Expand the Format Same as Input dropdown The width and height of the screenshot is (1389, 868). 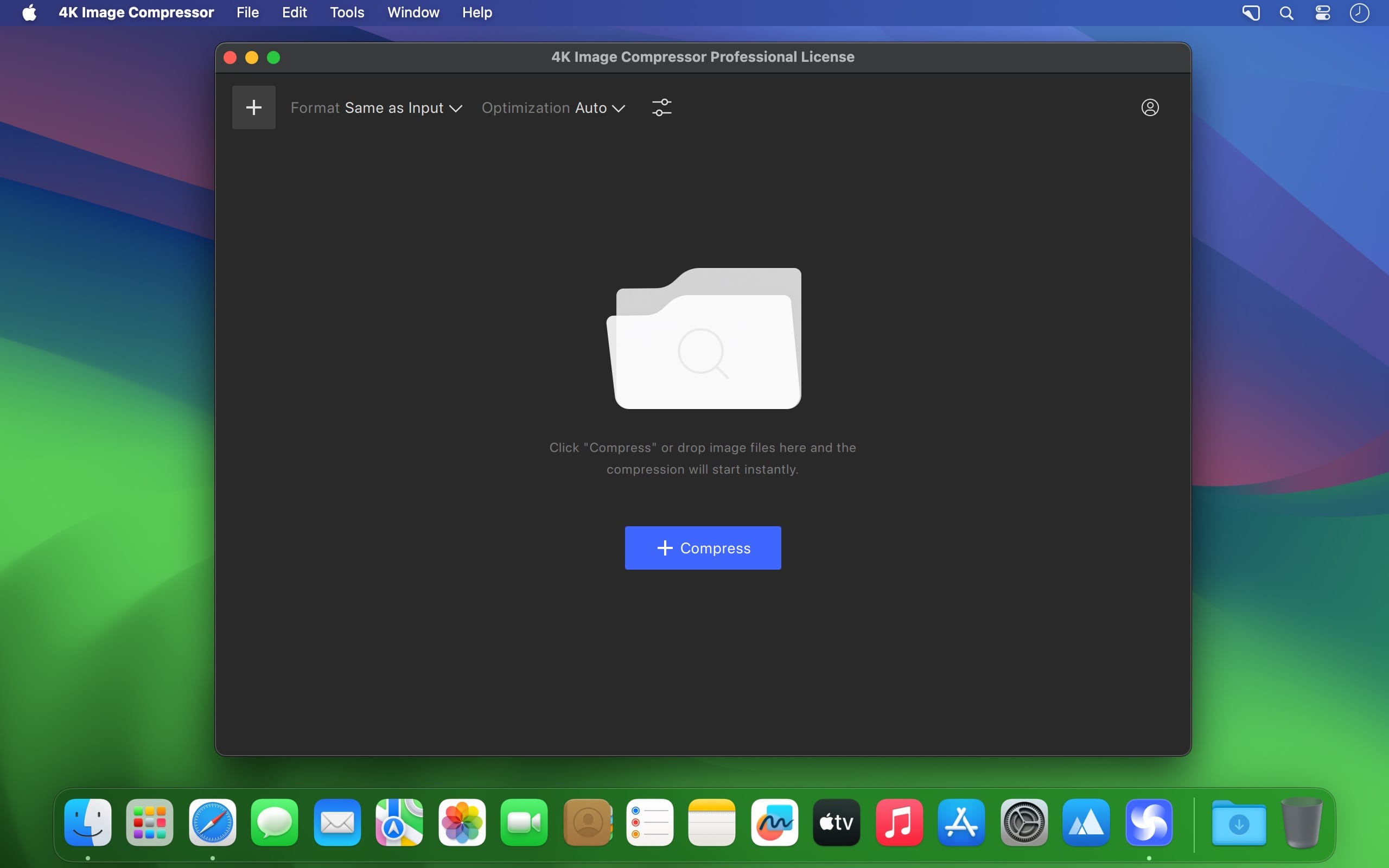click(x=377, y=108)
